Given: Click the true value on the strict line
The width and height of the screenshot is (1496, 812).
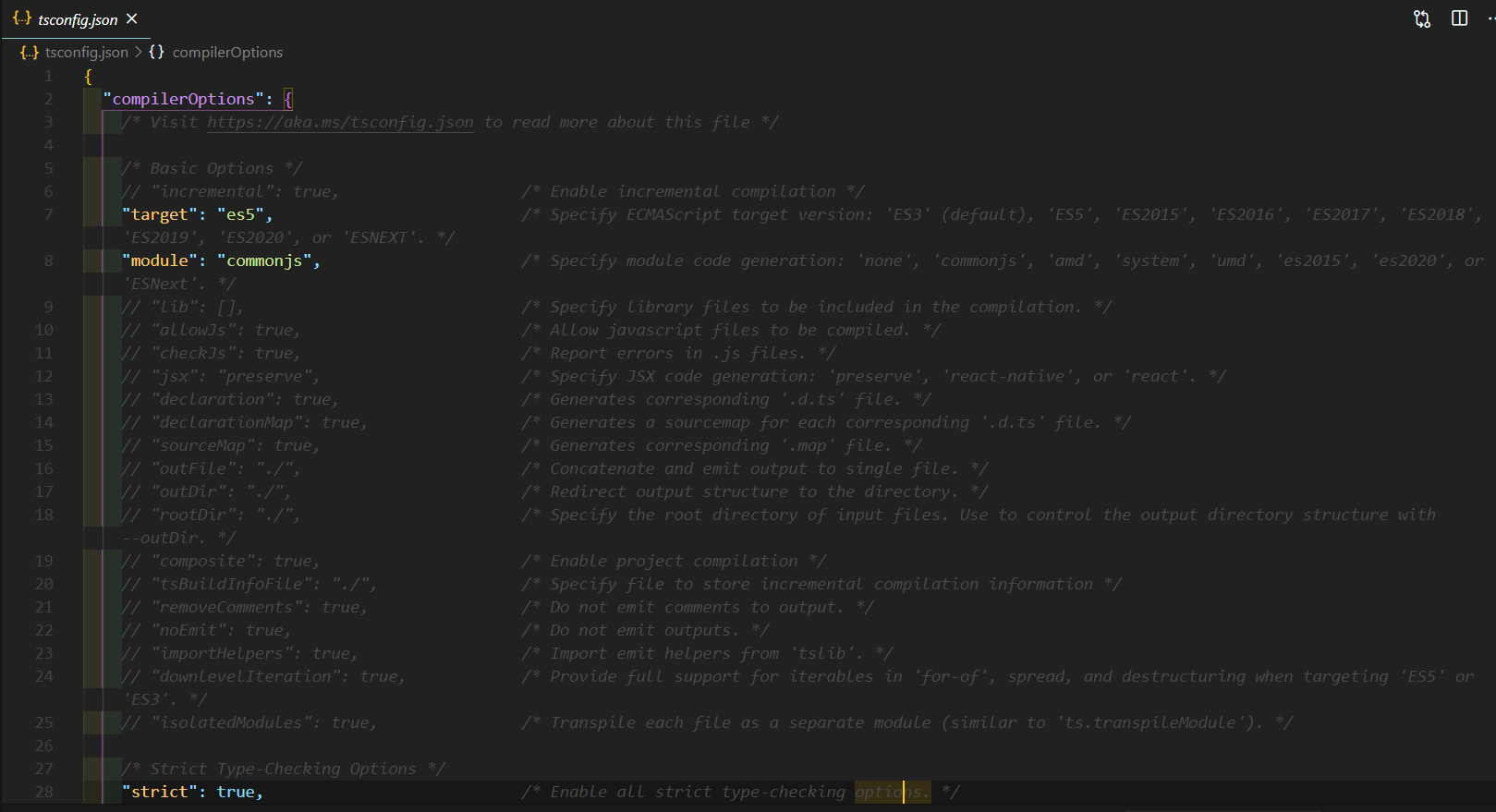Looking at the screenshot, I should (236, 792).
